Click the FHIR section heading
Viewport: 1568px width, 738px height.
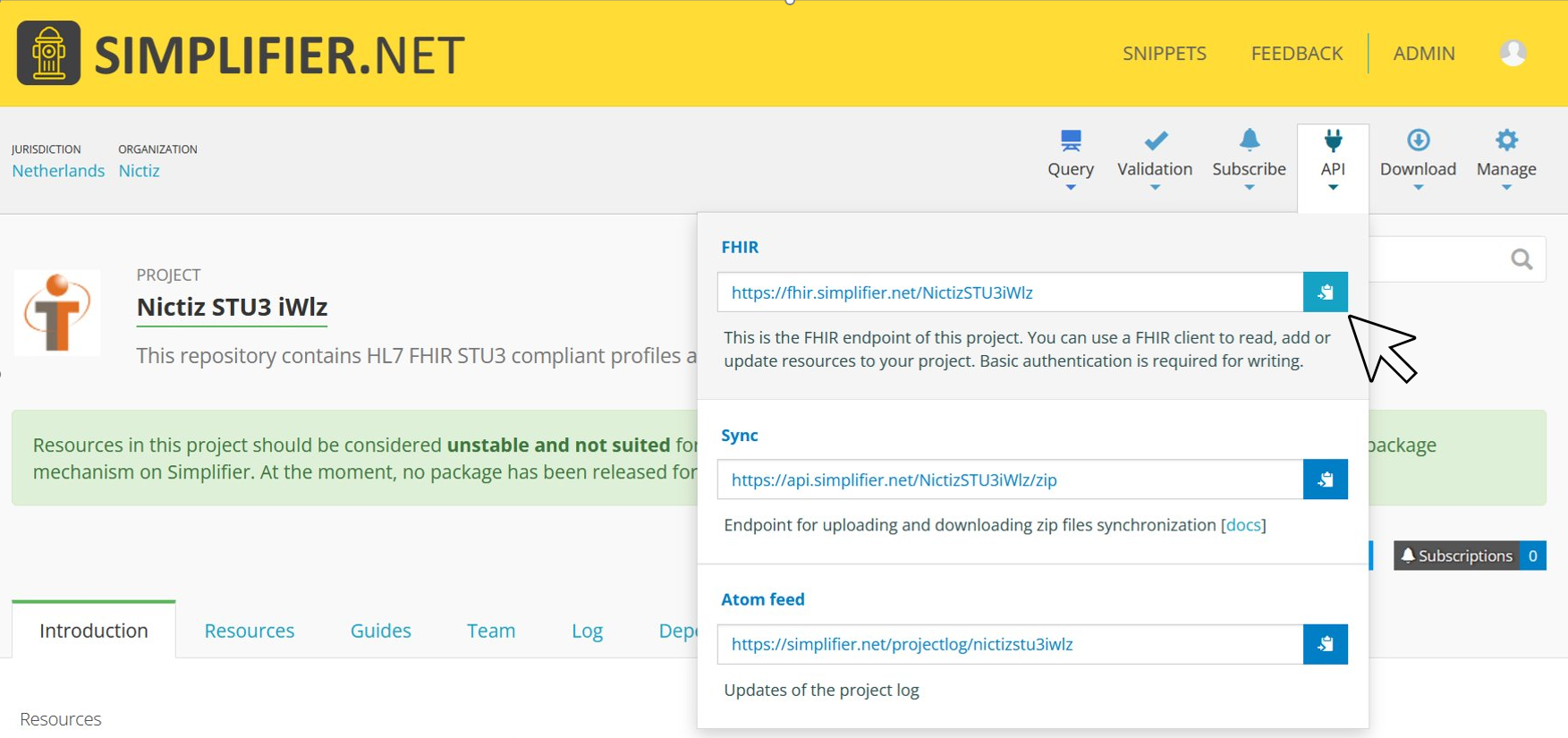740,247
